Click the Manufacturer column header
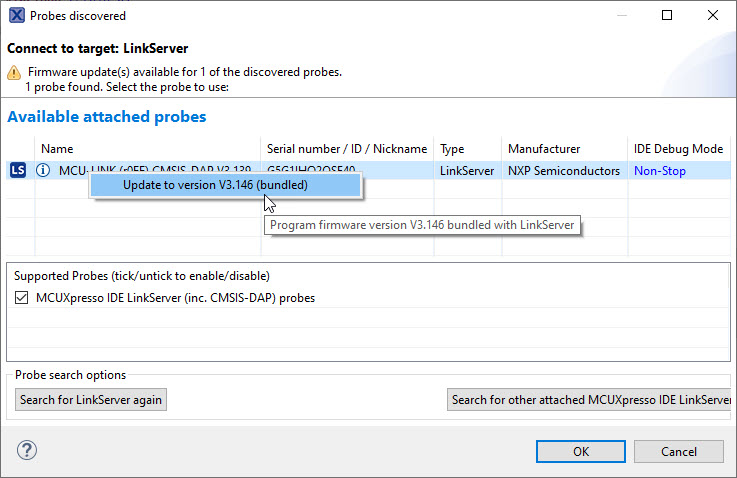 545,149
